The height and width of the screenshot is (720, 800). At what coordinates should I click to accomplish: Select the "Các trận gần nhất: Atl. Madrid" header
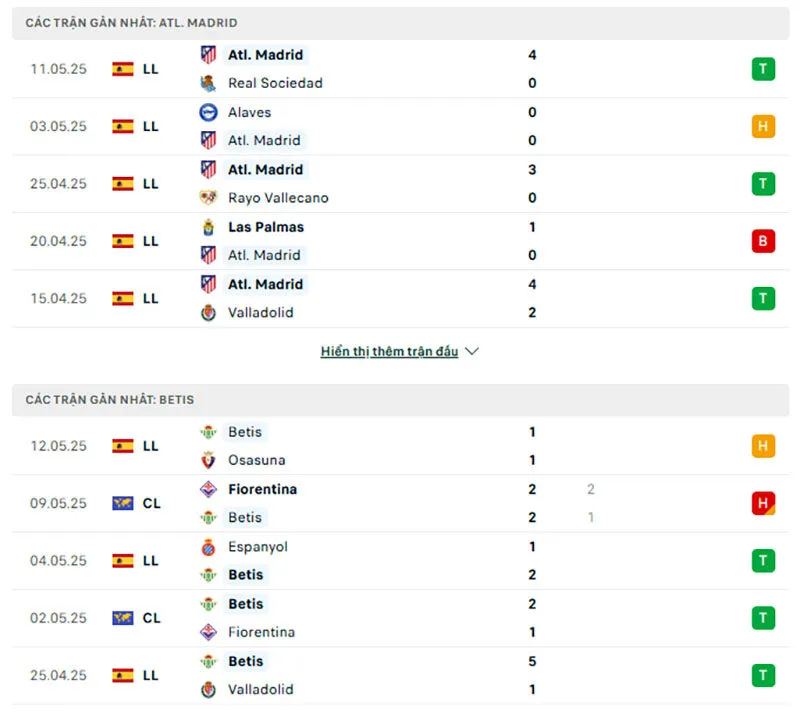[x=131, y=22]
